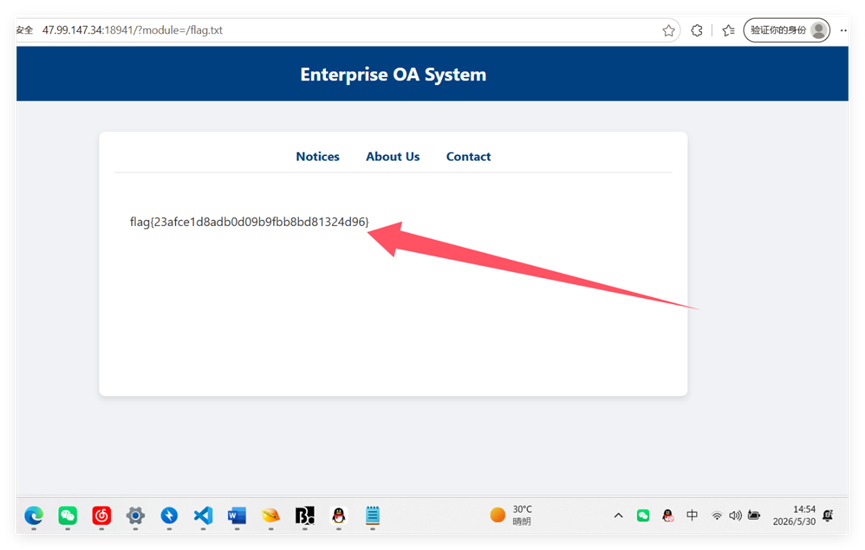Open the browser settings and more menu

point(843,30)
